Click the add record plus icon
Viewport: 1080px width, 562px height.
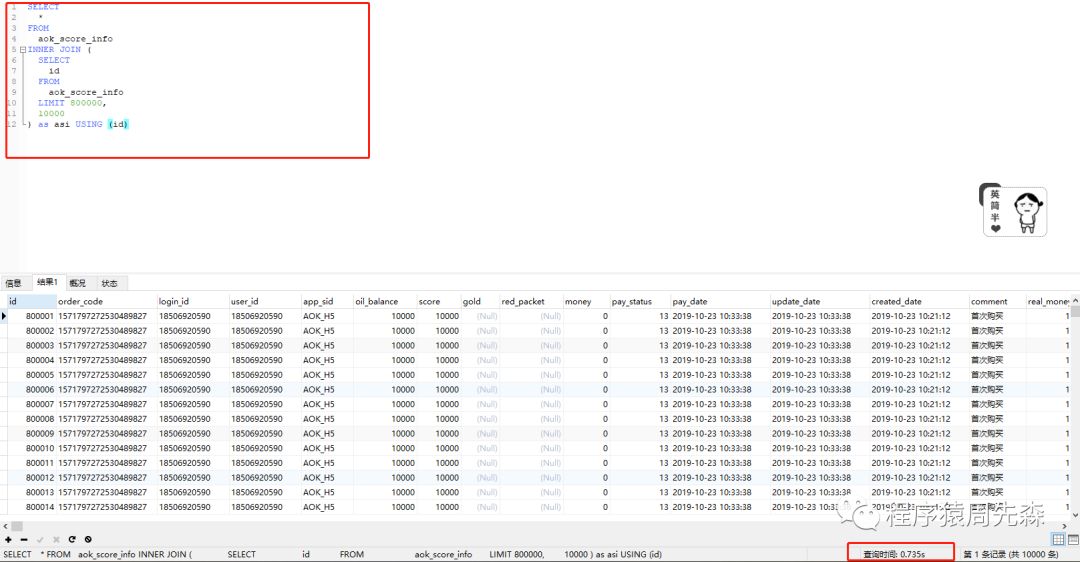(8, 540)
